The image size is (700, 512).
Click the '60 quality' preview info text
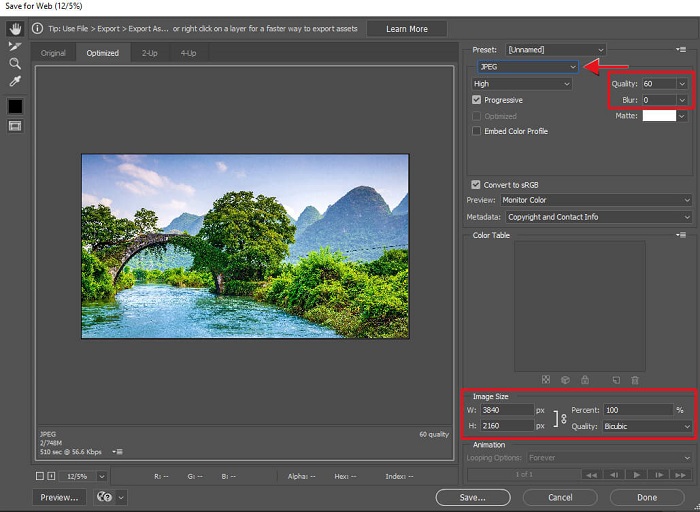tap(433, 434)
